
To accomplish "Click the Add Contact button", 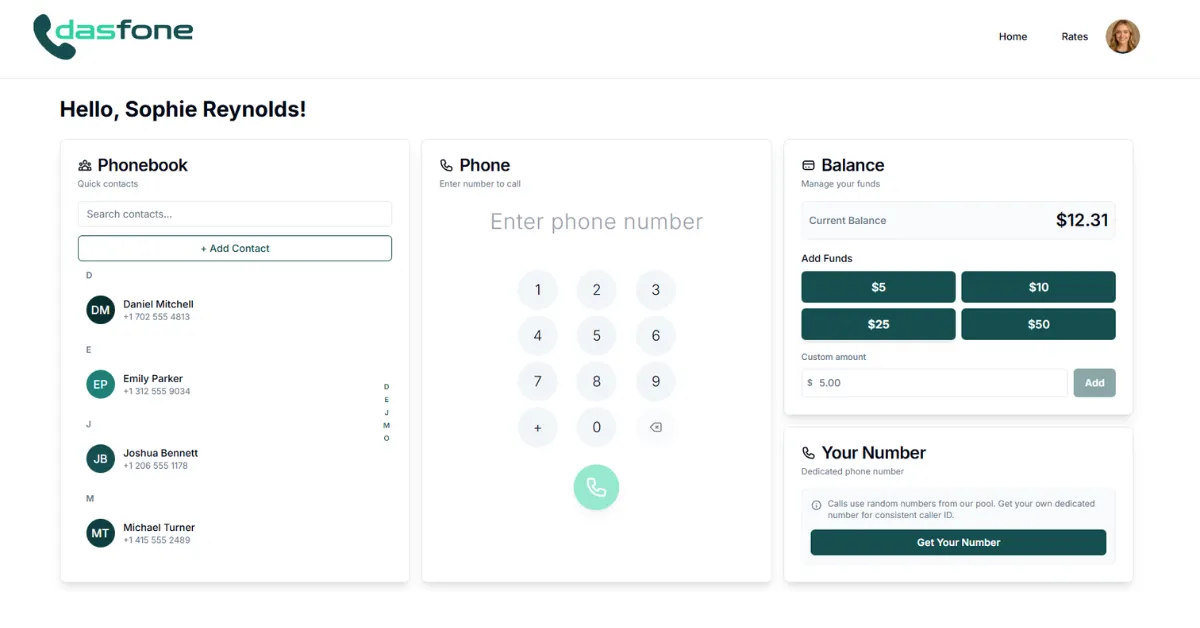I will tap(235, 248).
